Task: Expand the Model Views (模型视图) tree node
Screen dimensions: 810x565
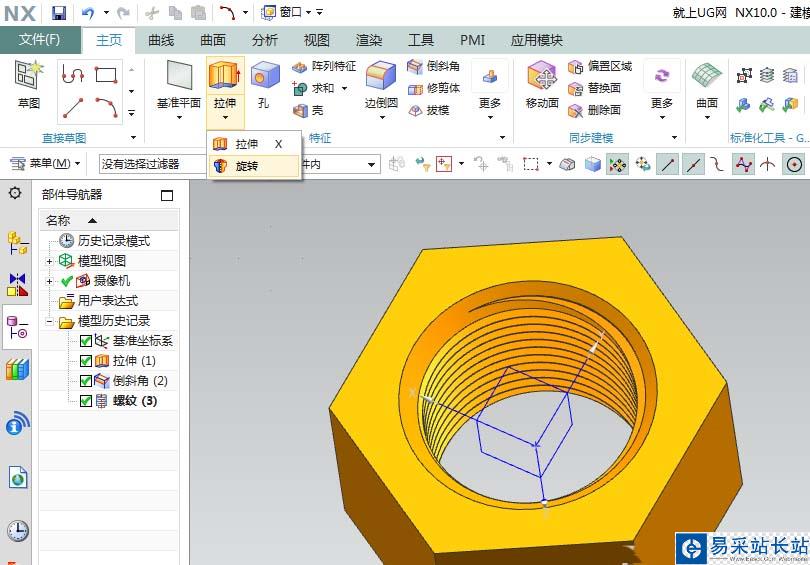Action: 49,261
